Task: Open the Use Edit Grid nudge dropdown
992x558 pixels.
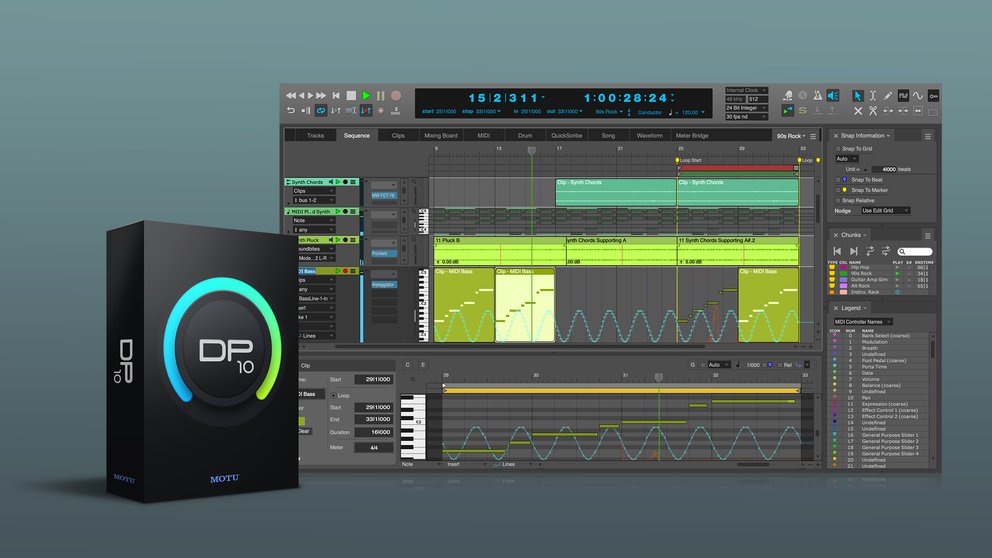Action: pyautogui.click(x=885, y=211)
